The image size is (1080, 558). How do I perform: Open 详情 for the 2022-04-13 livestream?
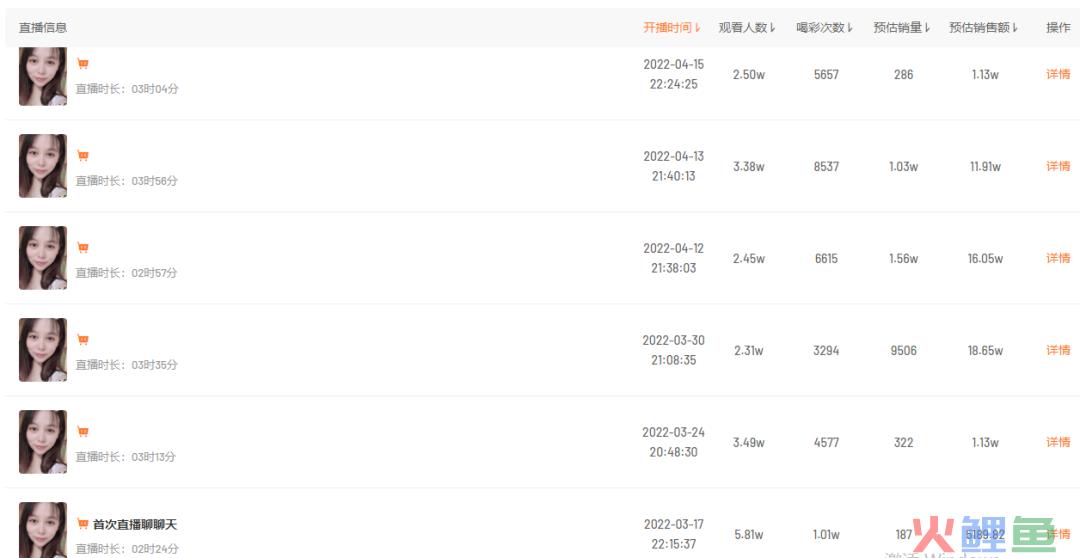pyautogui.click(x=1058, y=166)
